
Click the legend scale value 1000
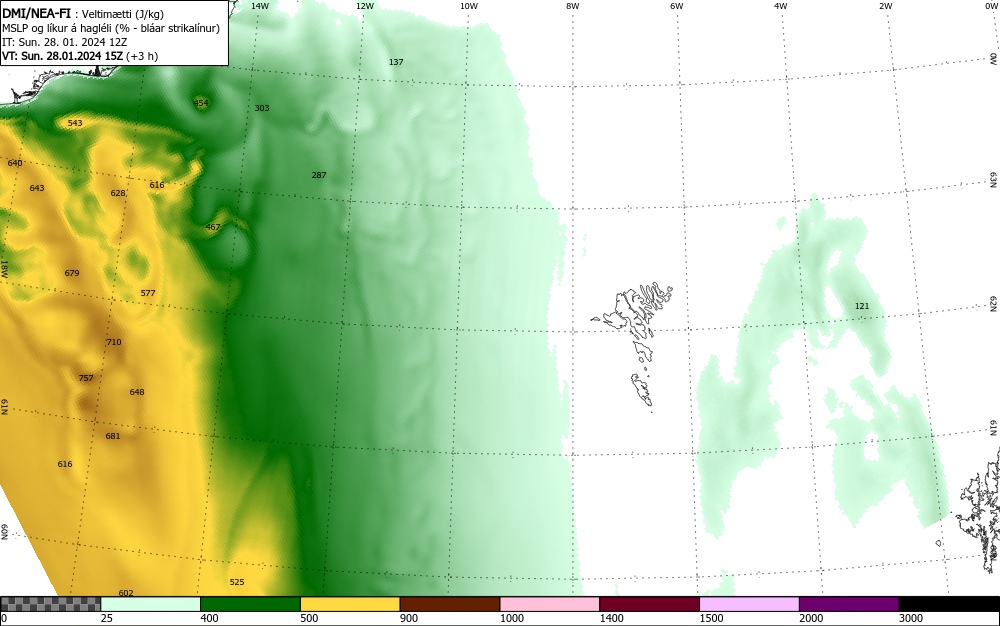click(x=511, y=618)
